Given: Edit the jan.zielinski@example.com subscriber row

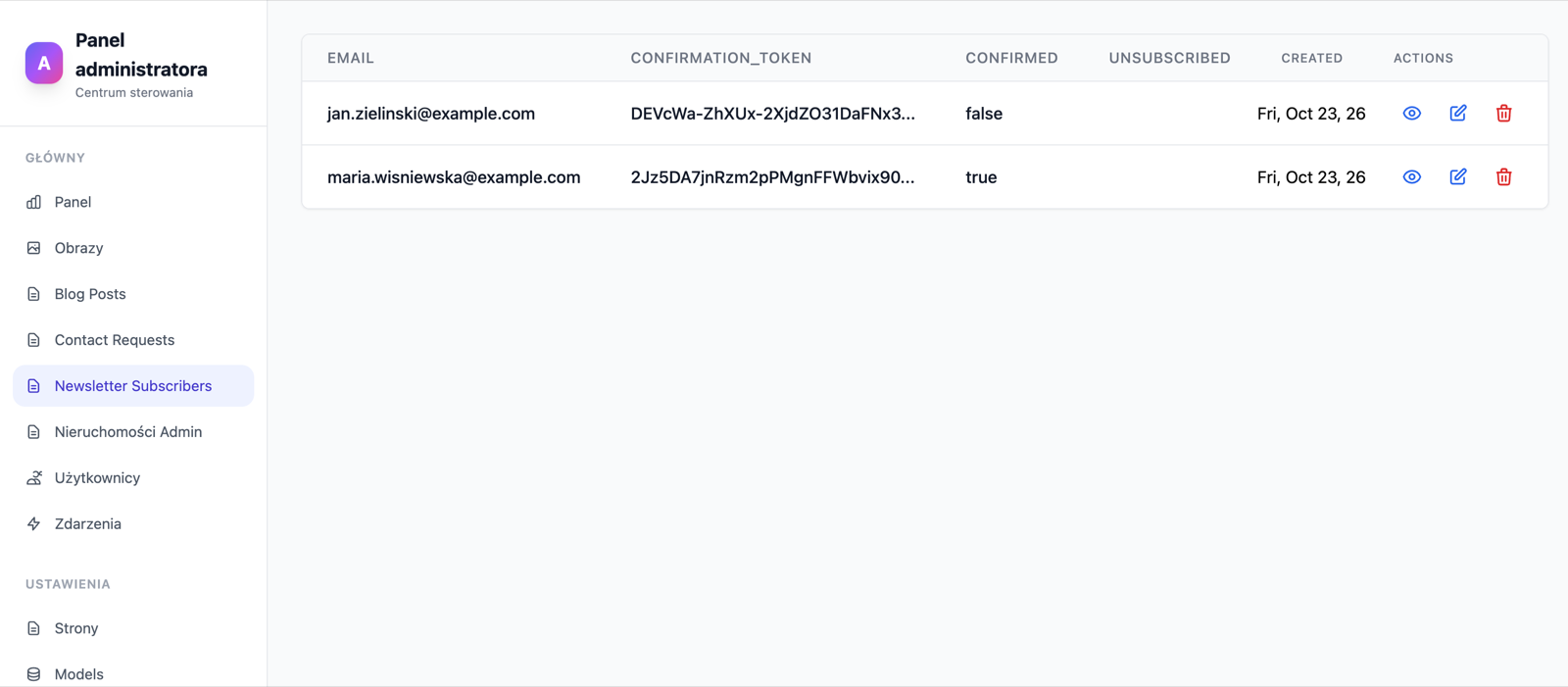Looking at the screenshot, I should tap(1458, 114).
